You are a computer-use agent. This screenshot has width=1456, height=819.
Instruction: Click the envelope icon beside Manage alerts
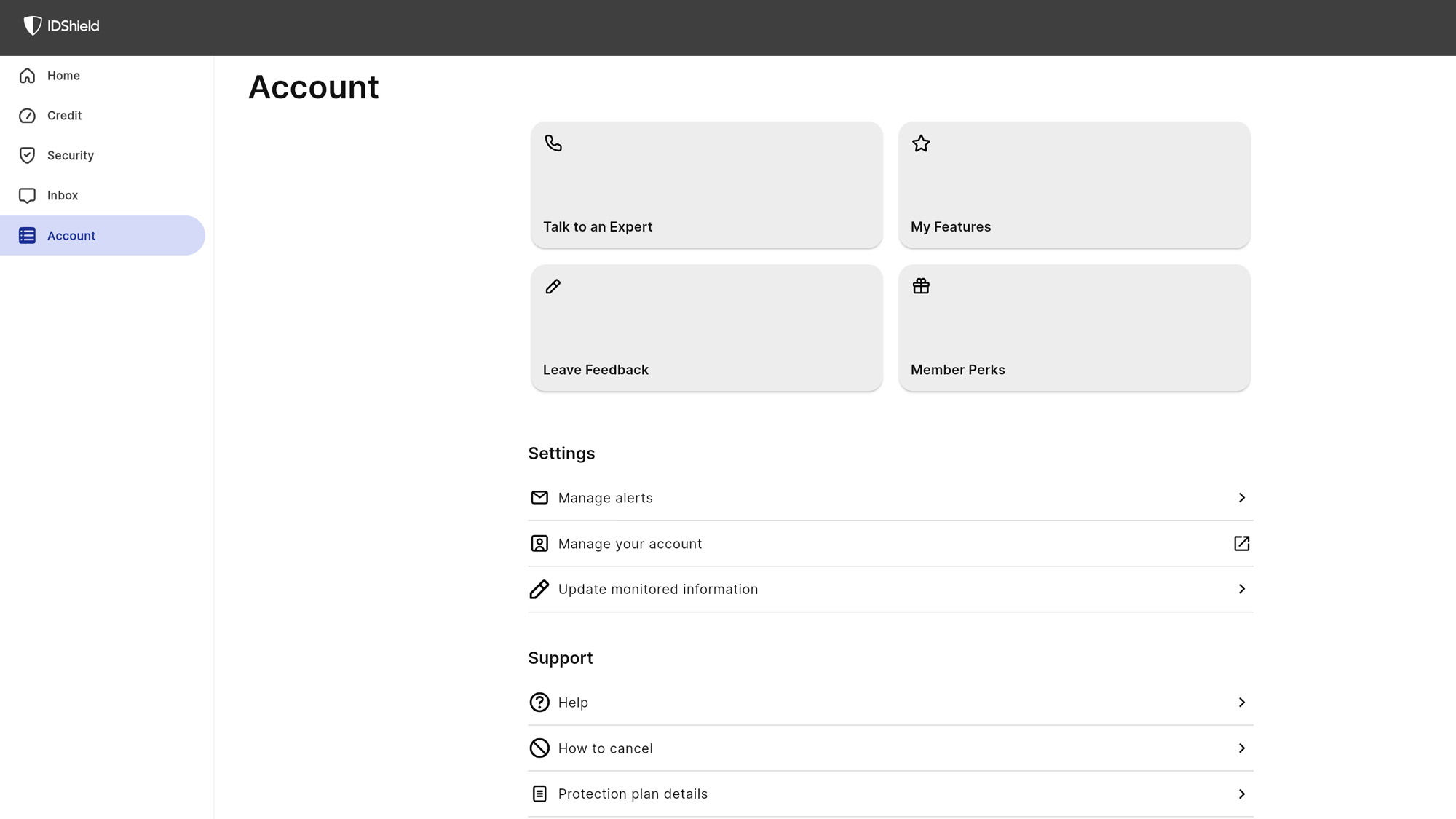pyautogui.click(x=539, y=498)
